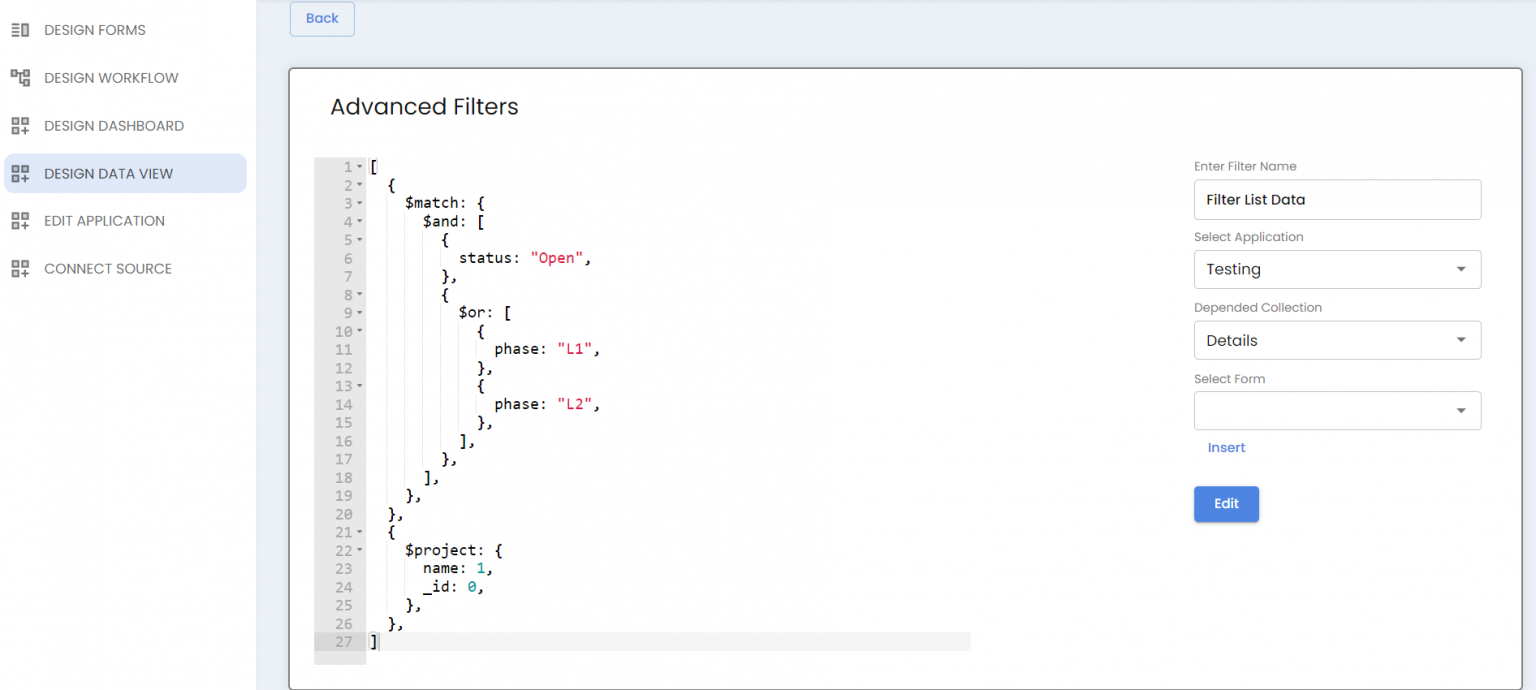The height and width of the screenshot is (690, 1536).
Task: Click the CONNECT SOURCE icon
Action: [x=19, y=268]
